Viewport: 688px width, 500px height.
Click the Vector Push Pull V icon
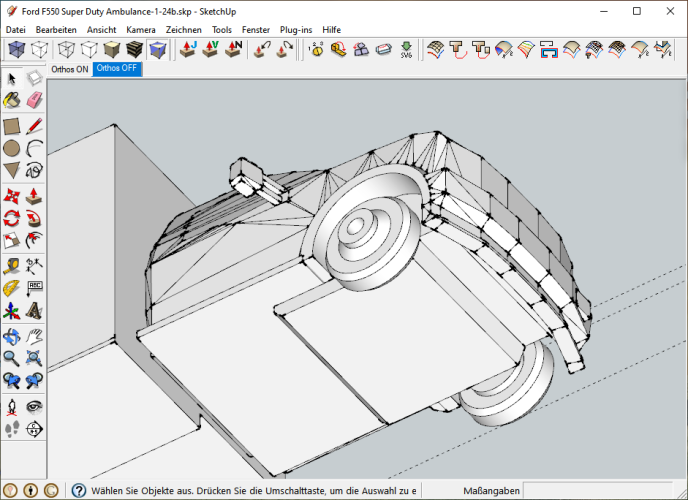(x=210, y=50)
